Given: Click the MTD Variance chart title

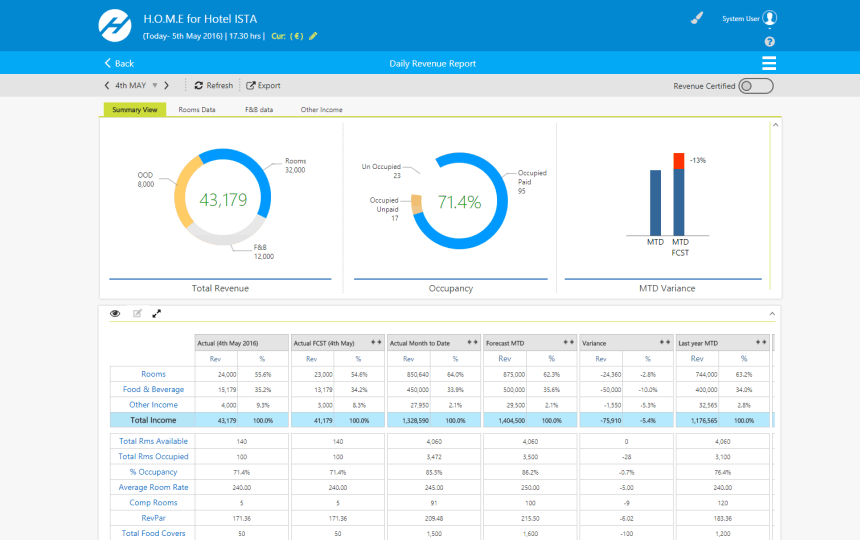Looking at the screenshot, I should coord(667,288).
